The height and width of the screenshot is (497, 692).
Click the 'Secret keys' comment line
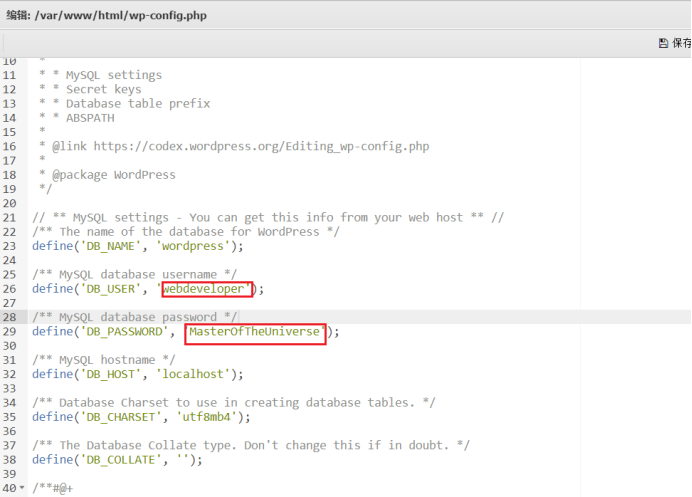(x=90, y=89)
